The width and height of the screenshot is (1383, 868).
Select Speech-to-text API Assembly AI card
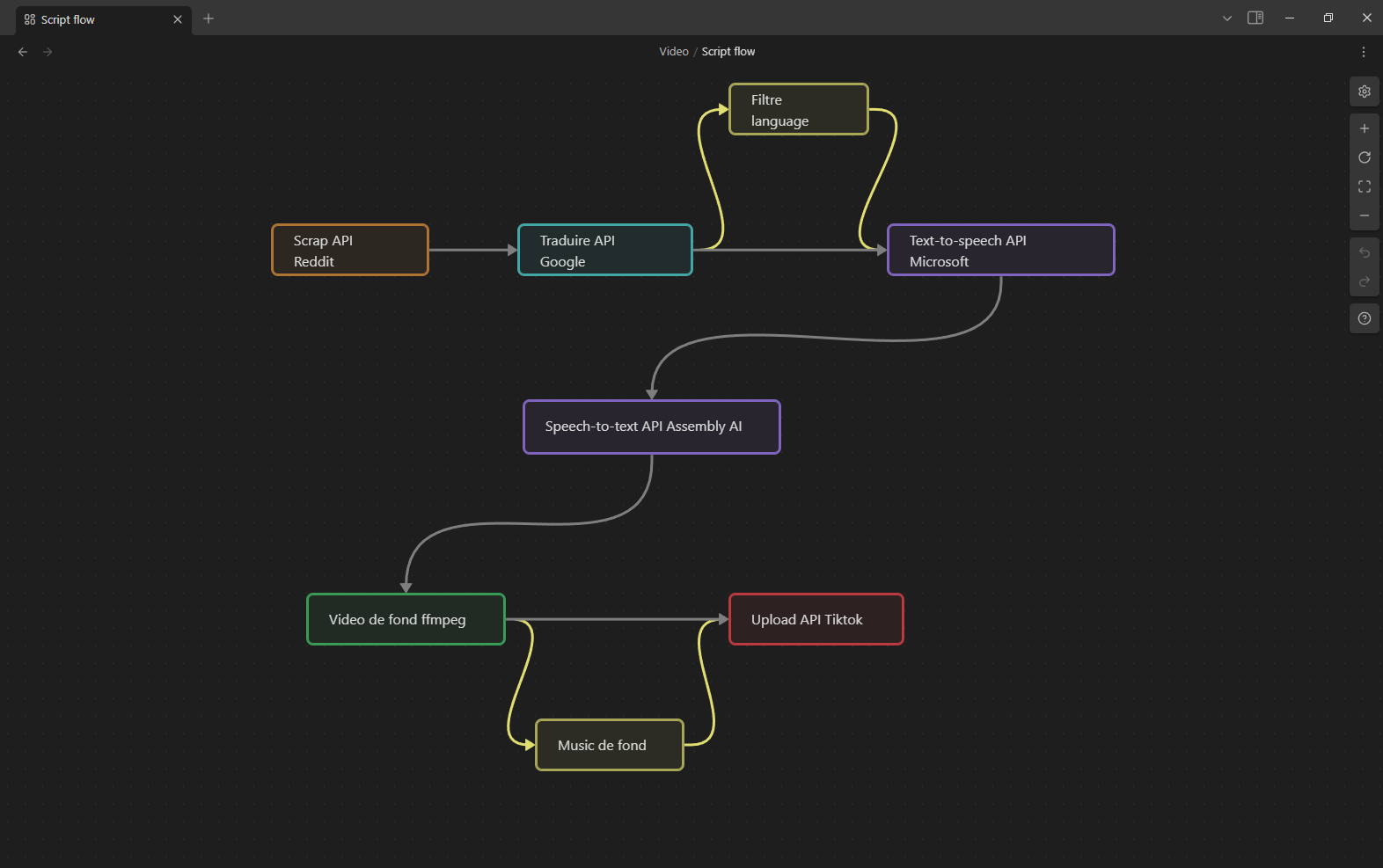pyautogui.click(x=652, y=427)
